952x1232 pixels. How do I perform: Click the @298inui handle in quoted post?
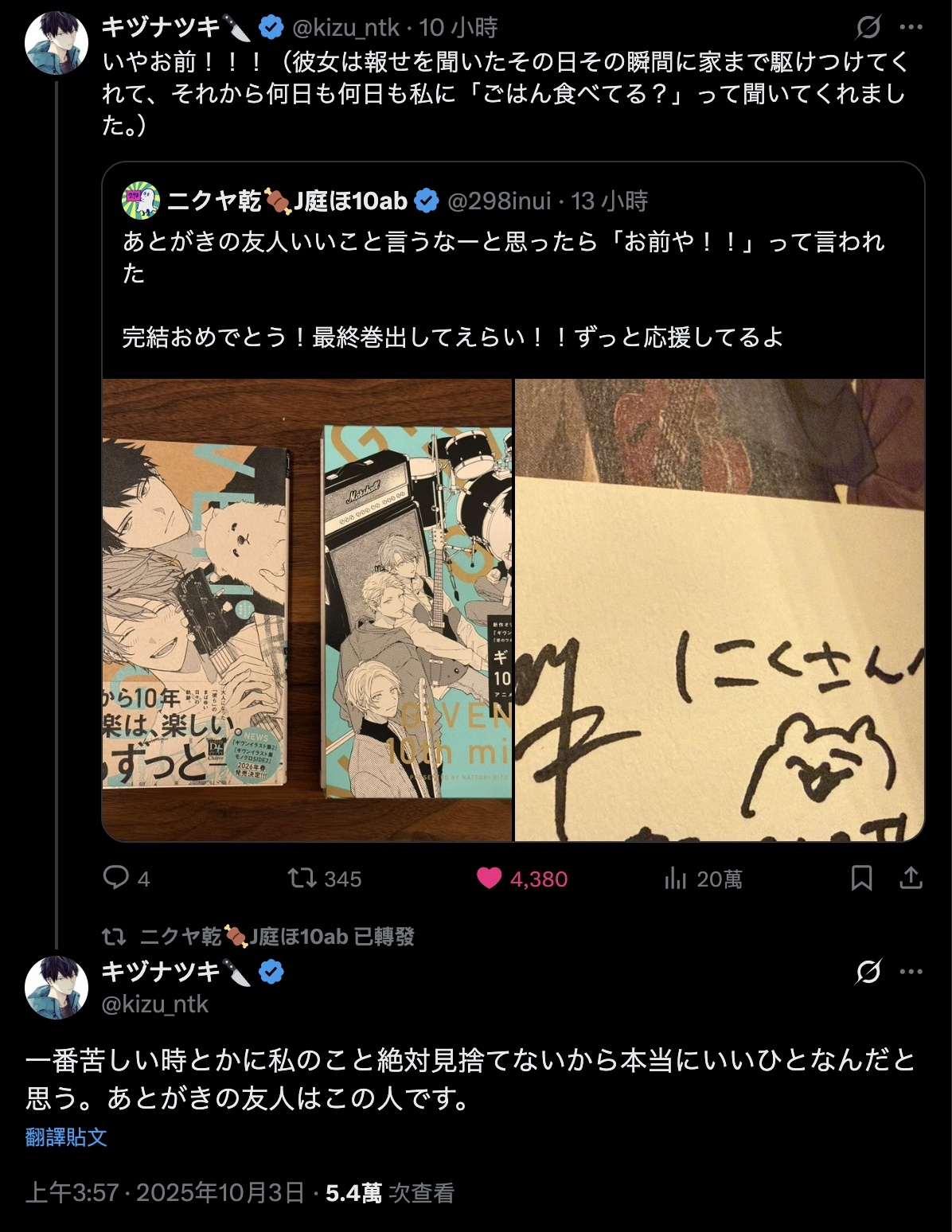[499, 201]
